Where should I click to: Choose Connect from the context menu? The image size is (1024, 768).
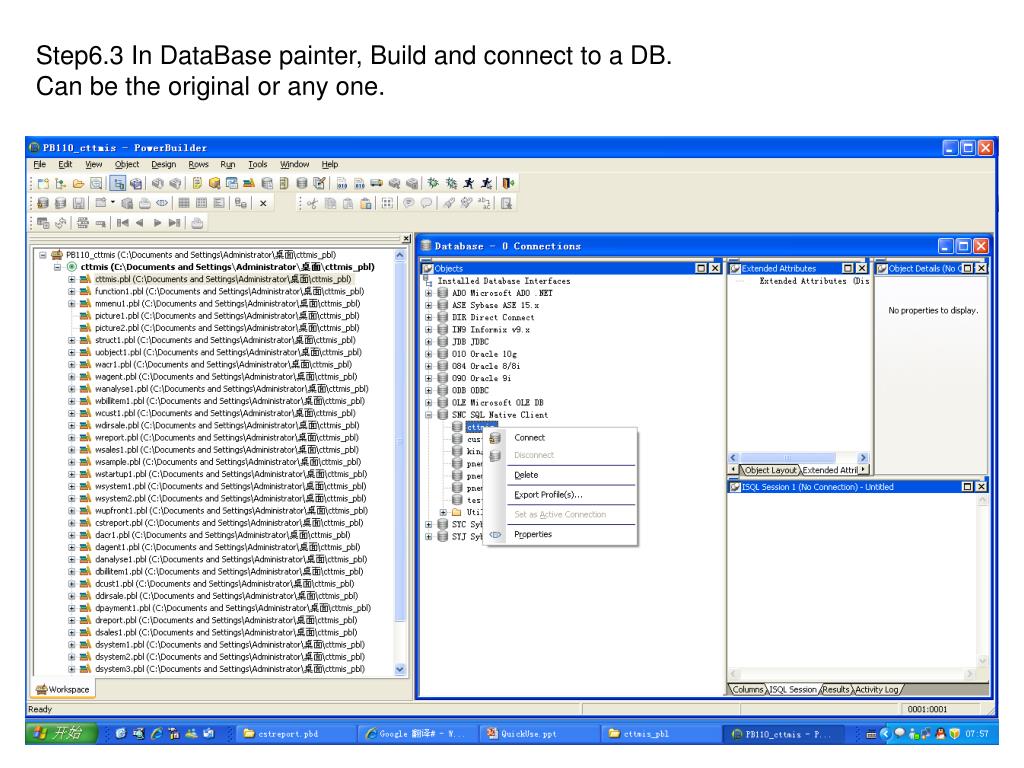coord(561,438)
